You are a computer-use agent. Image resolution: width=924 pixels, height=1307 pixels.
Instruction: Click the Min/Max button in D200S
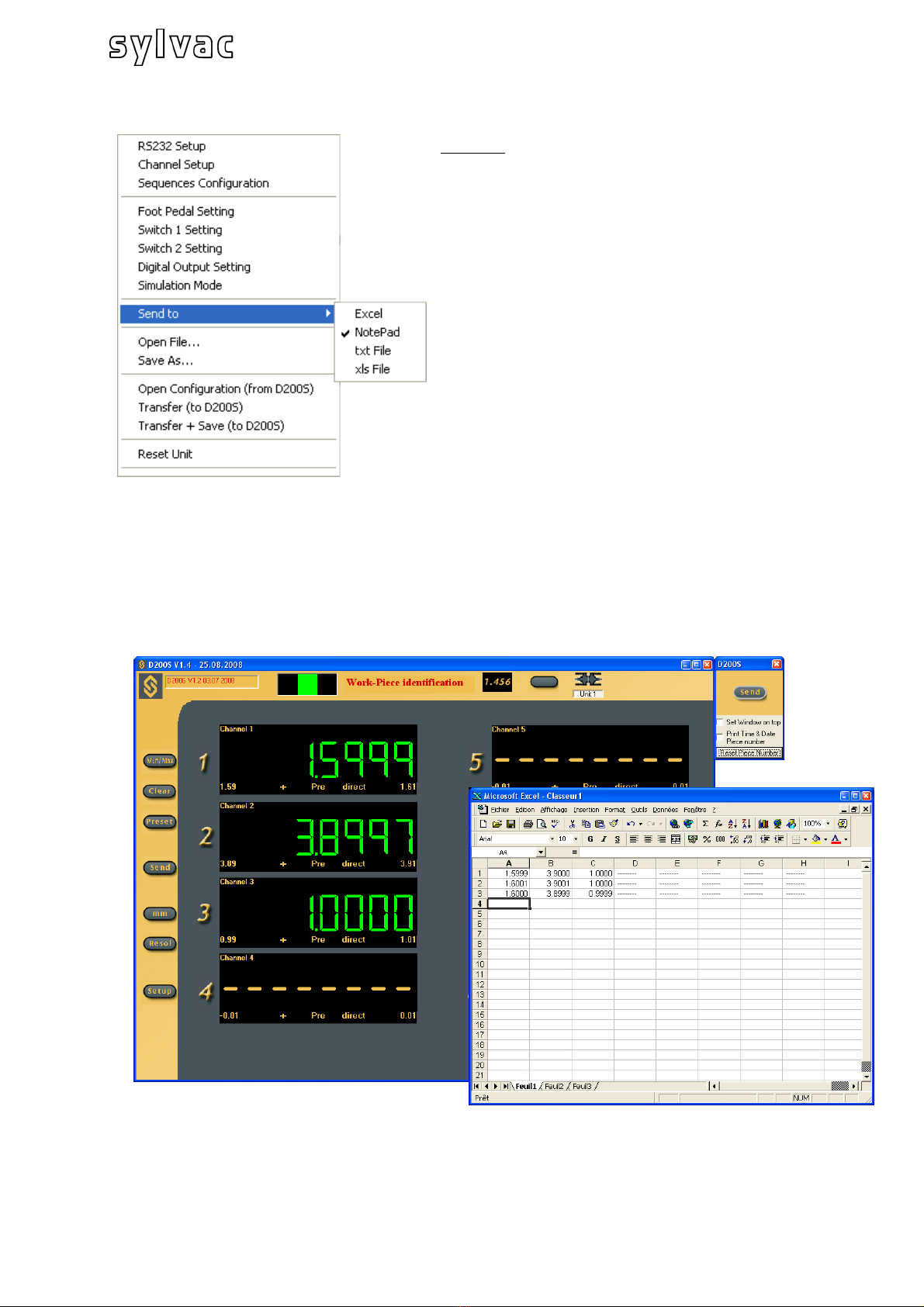(160, 761)
